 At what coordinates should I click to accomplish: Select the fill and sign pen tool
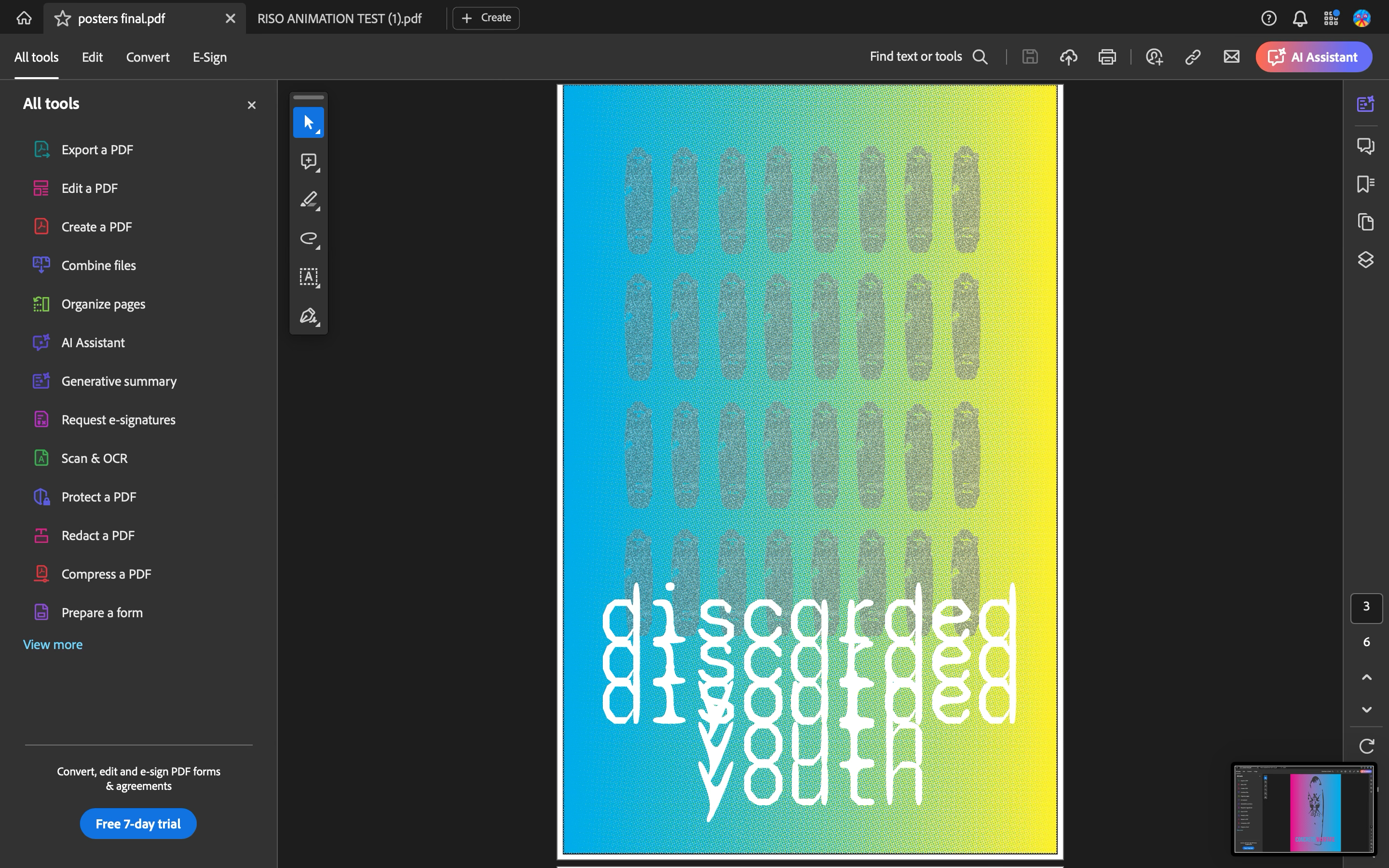pos(308,316)
